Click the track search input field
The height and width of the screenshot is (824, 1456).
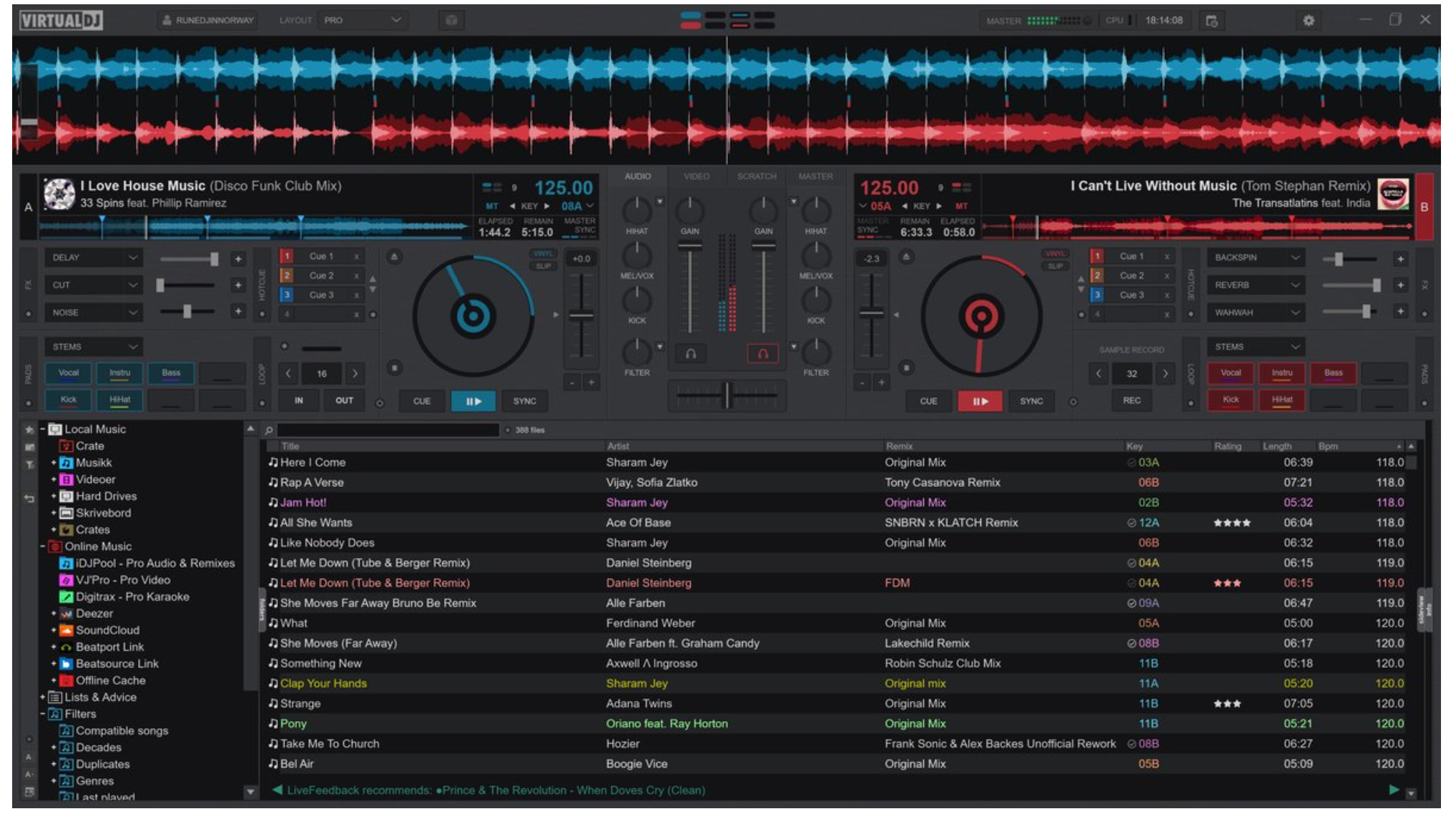[388, 430]
